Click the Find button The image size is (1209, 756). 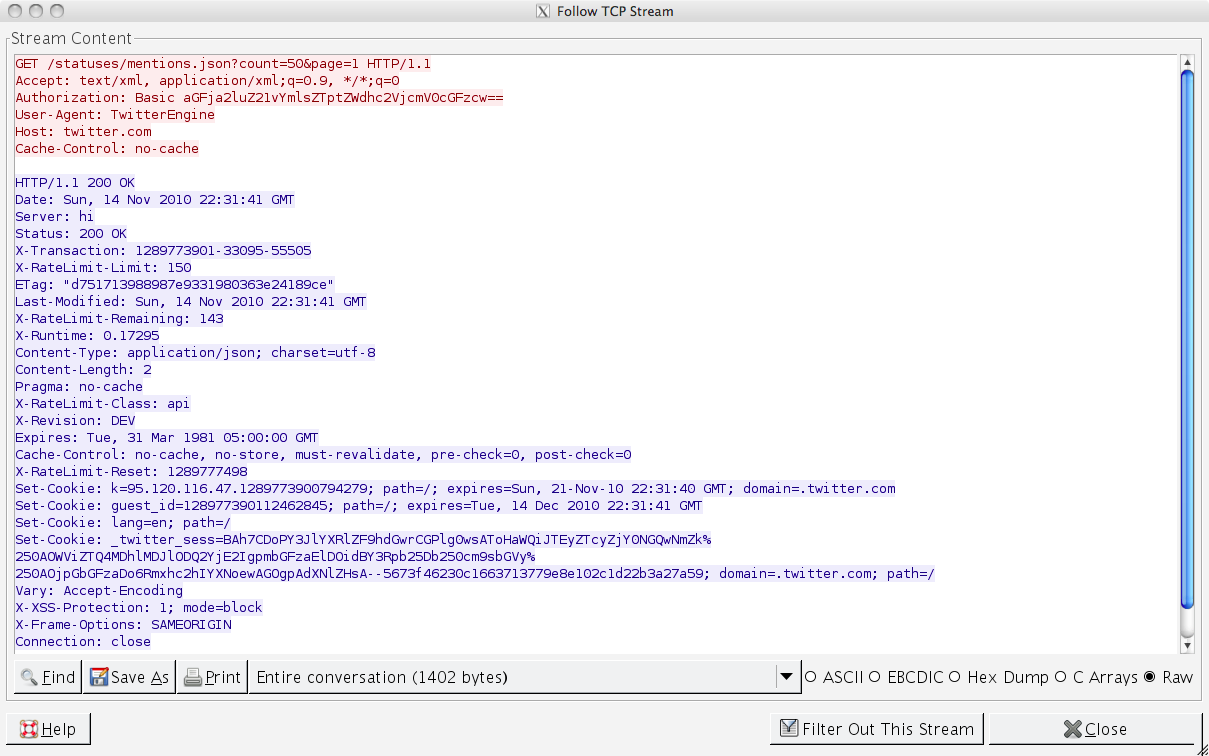coord(48,677)
